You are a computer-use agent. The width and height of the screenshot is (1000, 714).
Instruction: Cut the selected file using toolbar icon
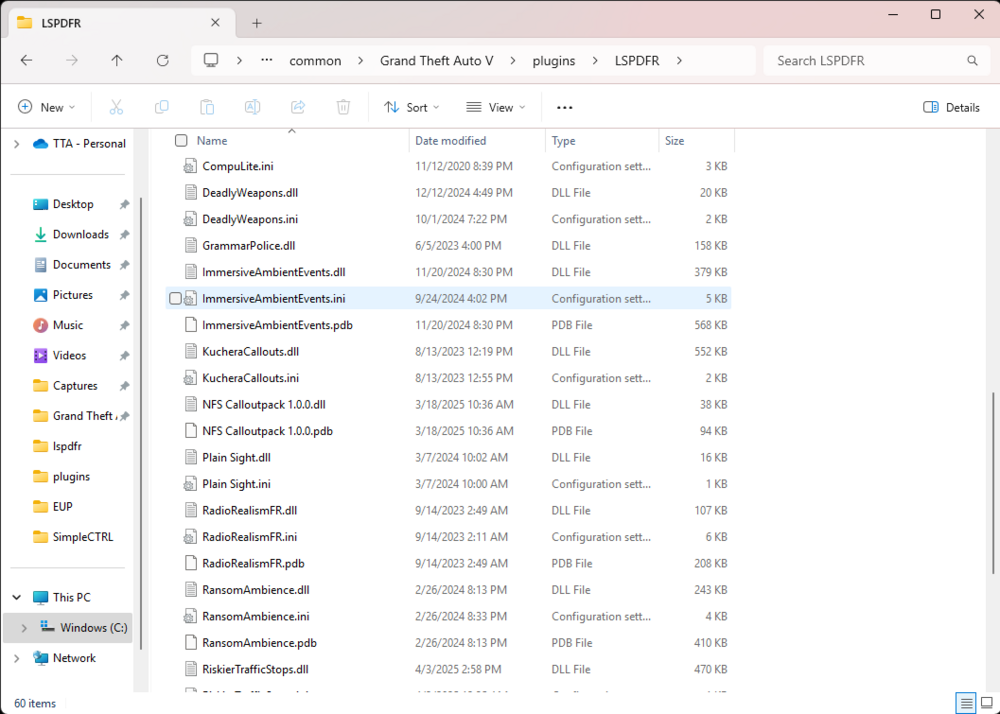click(x=116, y=107)
